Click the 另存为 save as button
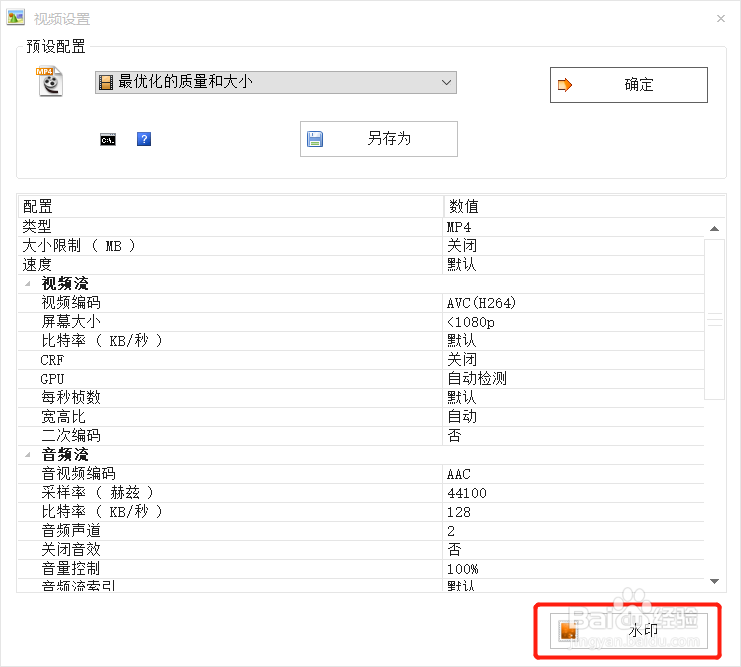The height and width of the screenshot is (667, 741). pos(378,139)
